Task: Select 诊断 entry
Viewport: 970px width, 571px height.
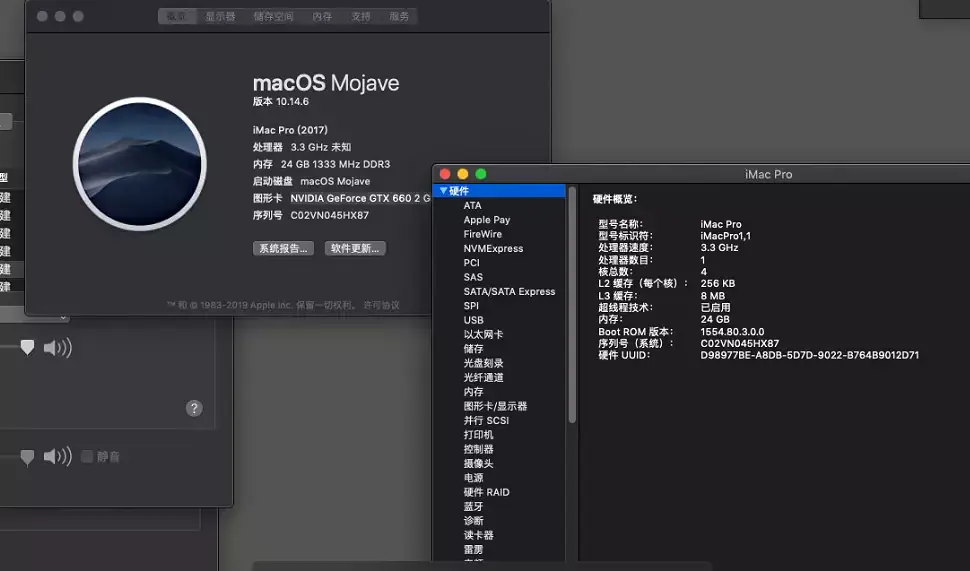Action: (473, 521)
